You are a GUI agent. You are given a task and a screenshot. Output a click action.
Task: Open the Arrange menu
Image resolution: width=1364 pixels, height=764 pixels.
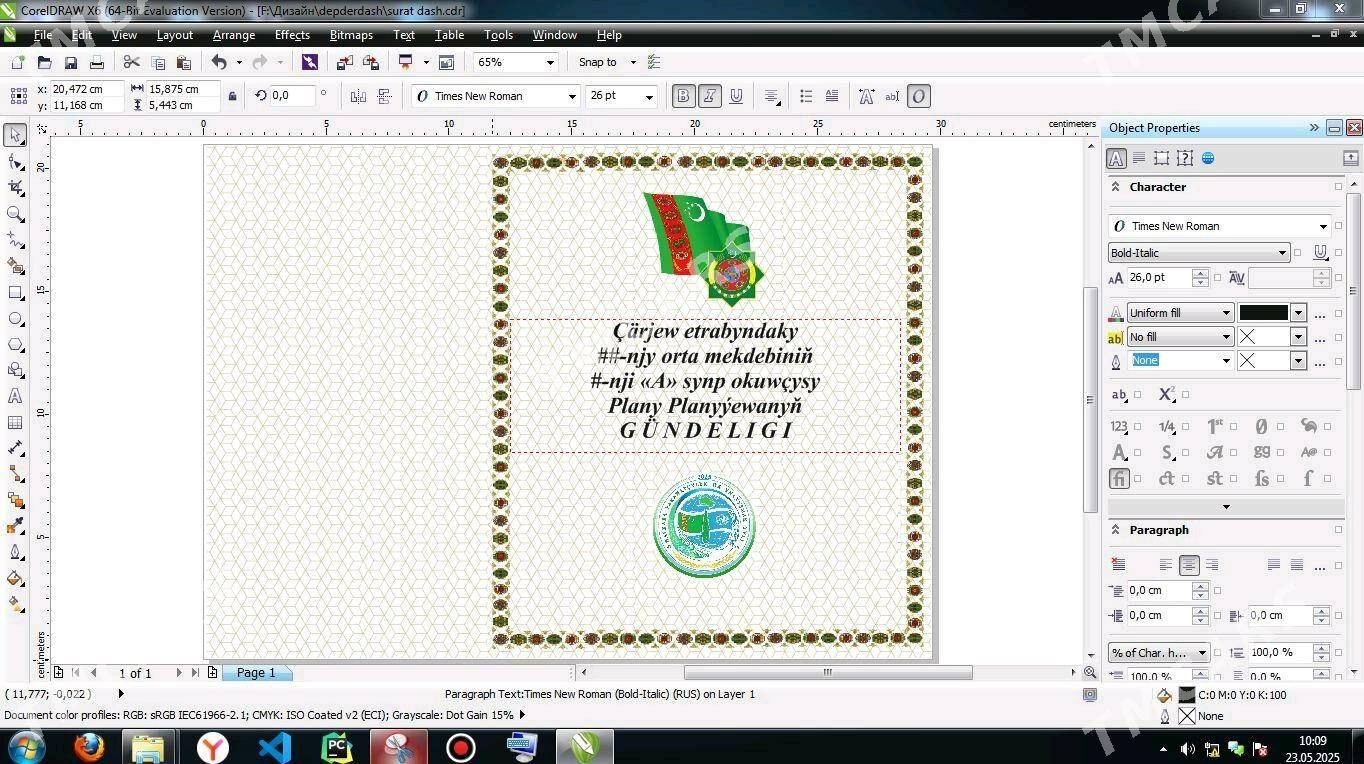coord(234,34)
